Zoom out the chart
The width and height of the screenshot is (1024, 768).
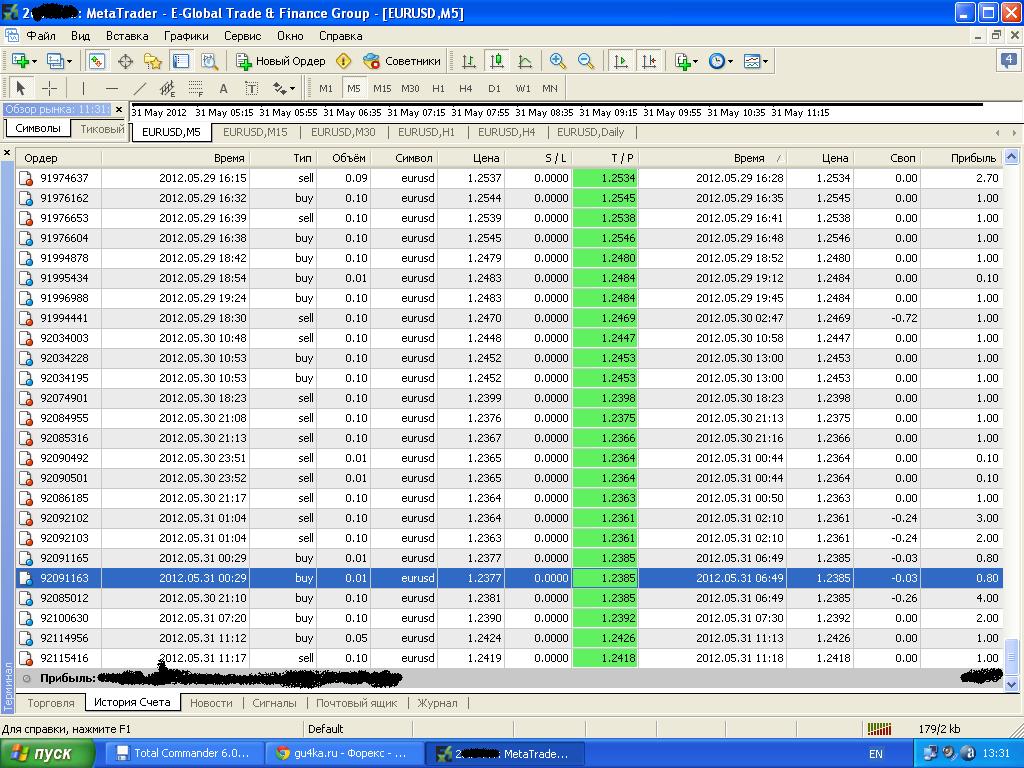tap(586, 61)
